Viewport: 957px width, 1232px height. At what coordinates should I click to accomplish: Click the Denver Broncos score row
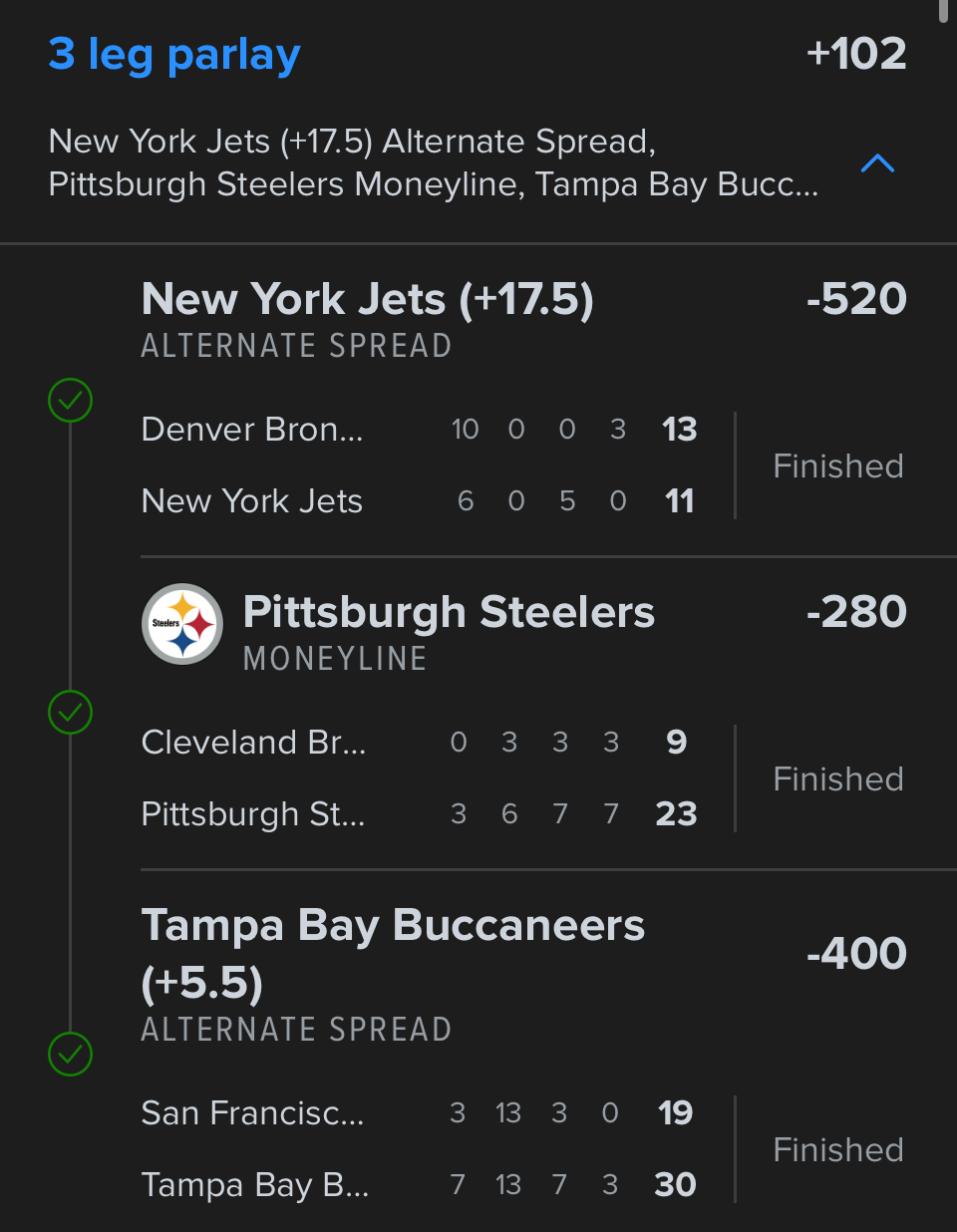coord(419,430)
